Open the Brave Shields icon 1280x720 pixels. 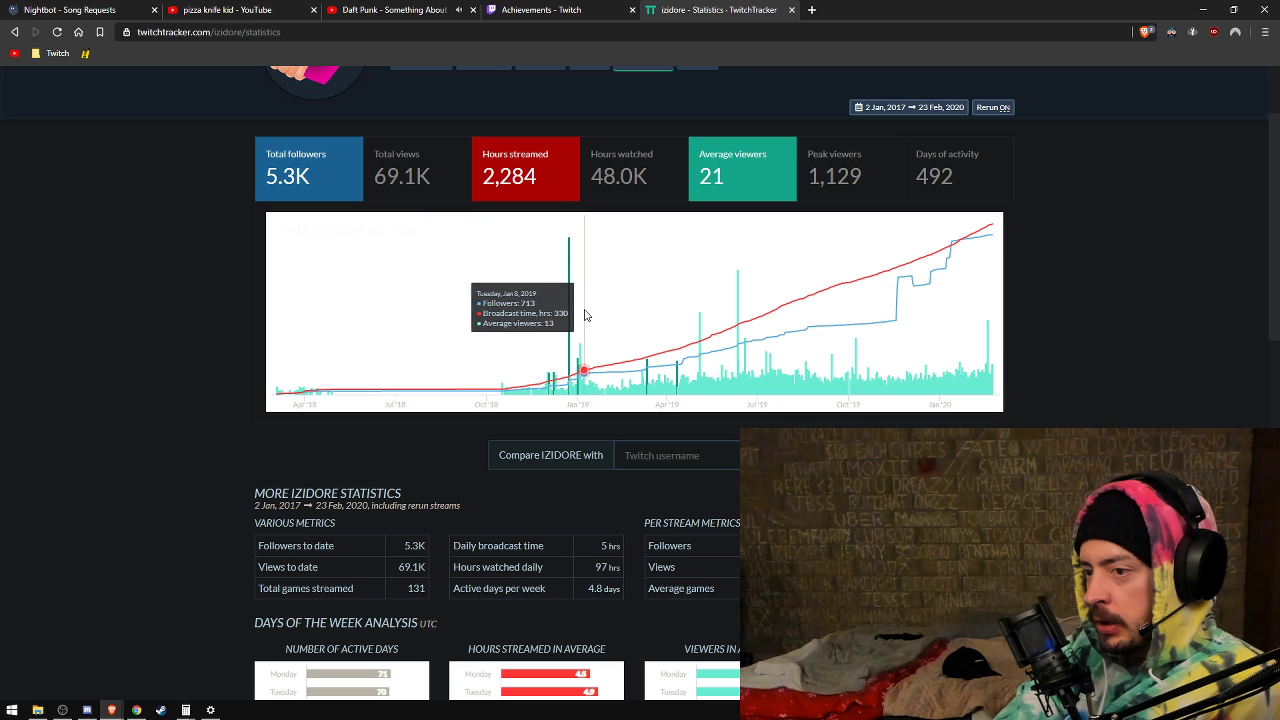click(1146, 32)
